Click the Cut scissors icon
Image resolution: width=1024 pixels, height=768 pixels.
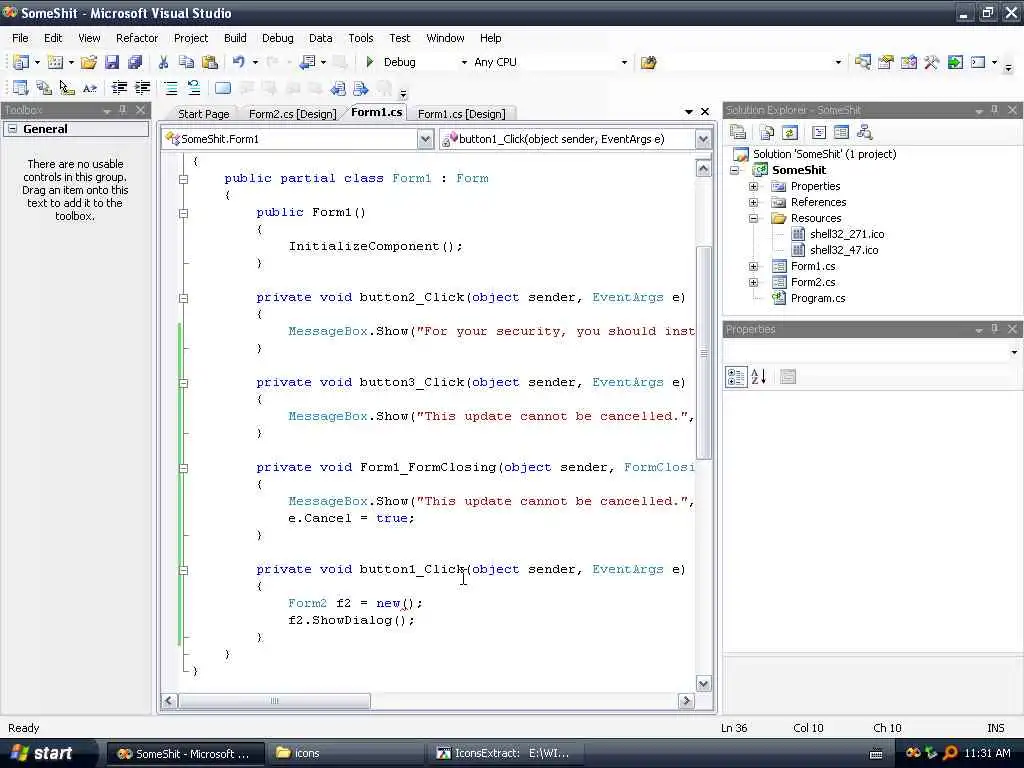(163, 62)
